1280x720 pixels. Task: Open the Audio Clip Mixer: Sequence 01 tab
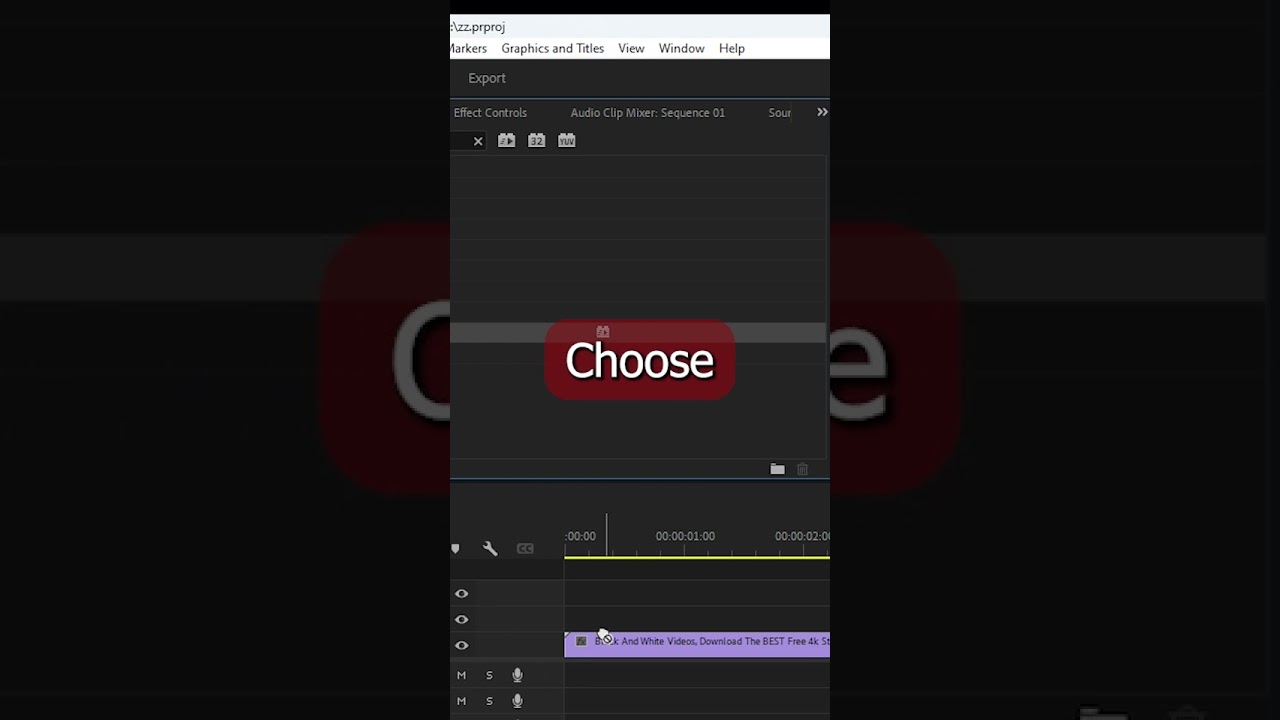647,113
